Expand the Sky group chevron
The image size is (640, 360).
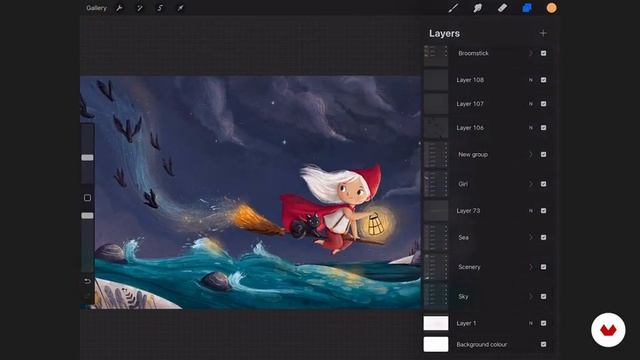(x=531, y=296)
